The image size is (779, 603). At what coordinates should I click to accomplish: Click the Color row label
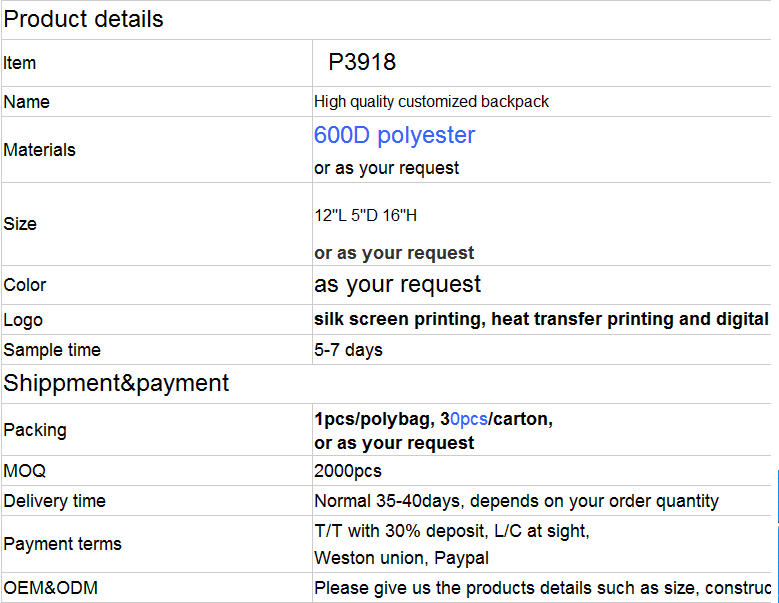point(24,285)
